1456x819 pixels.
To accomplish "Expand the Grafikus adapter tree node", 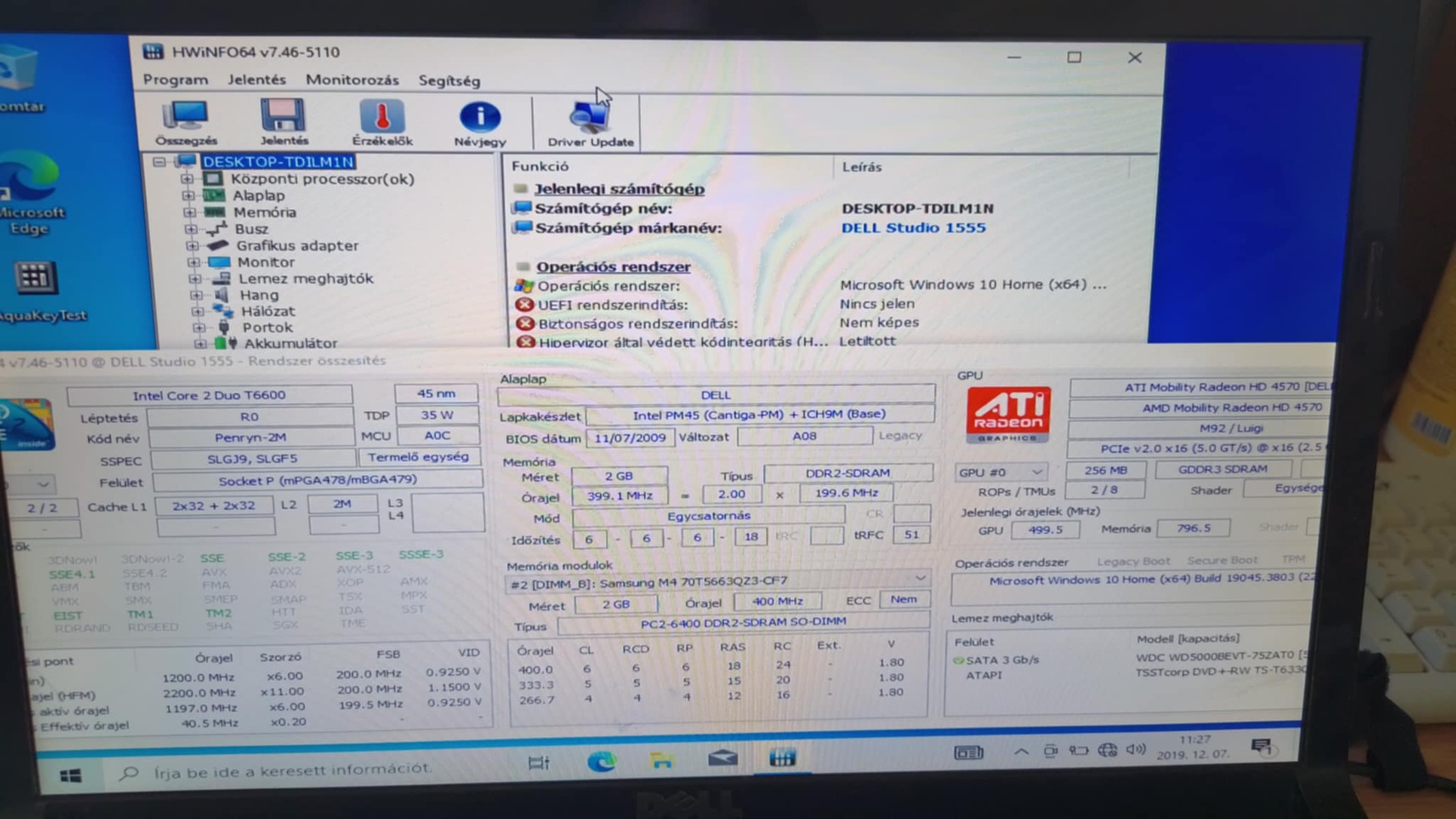I will (x=192, y=246).
